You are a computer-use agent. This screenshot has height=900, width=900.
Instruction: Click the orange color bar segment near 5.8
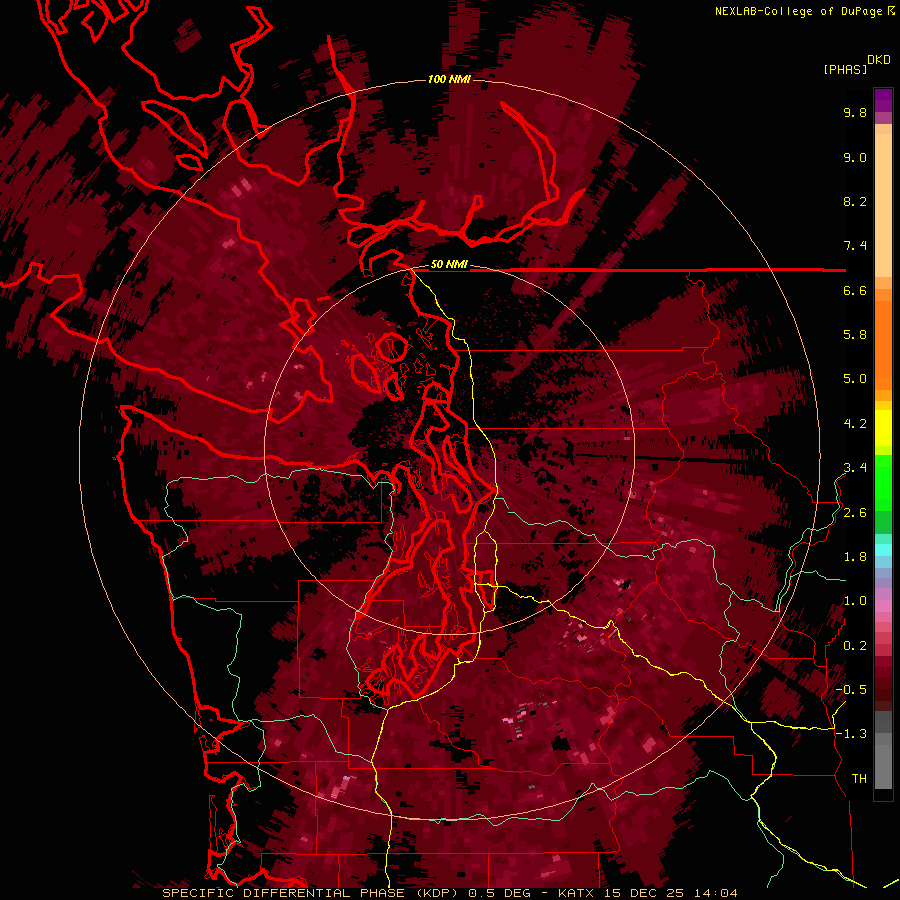883,339
